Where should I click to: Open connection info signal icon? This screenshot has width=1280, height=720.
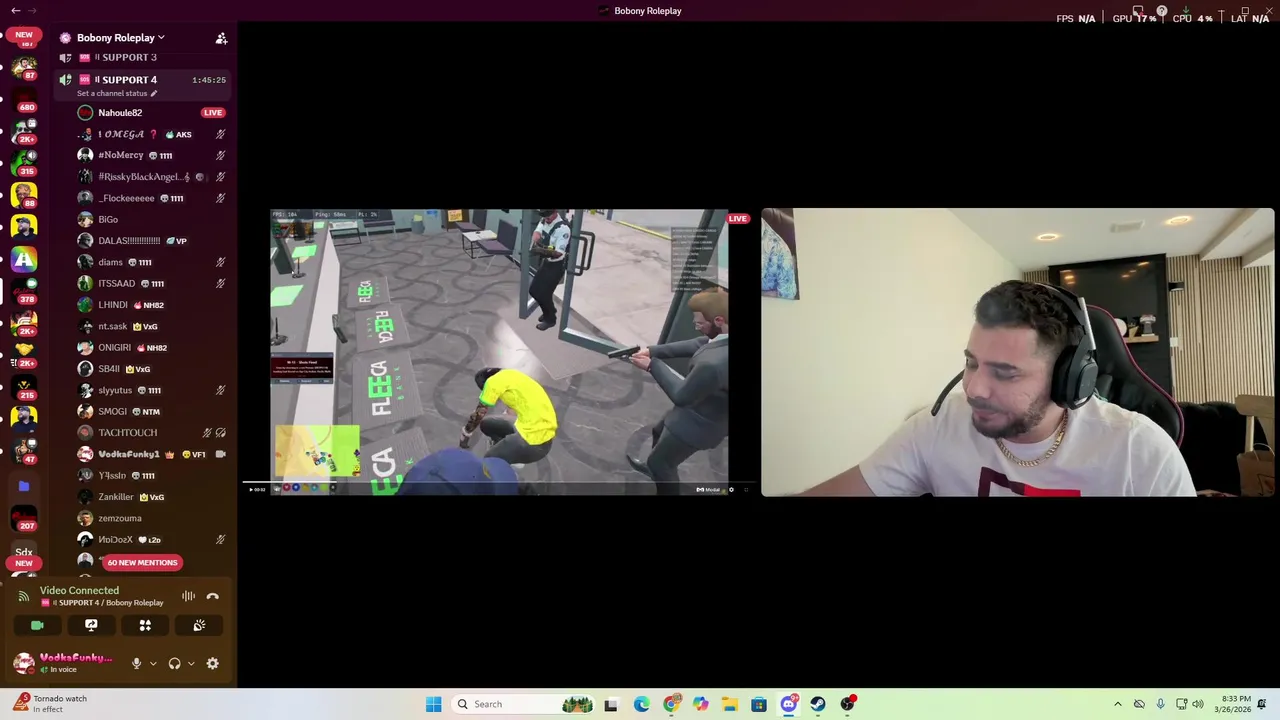(24, 596)
